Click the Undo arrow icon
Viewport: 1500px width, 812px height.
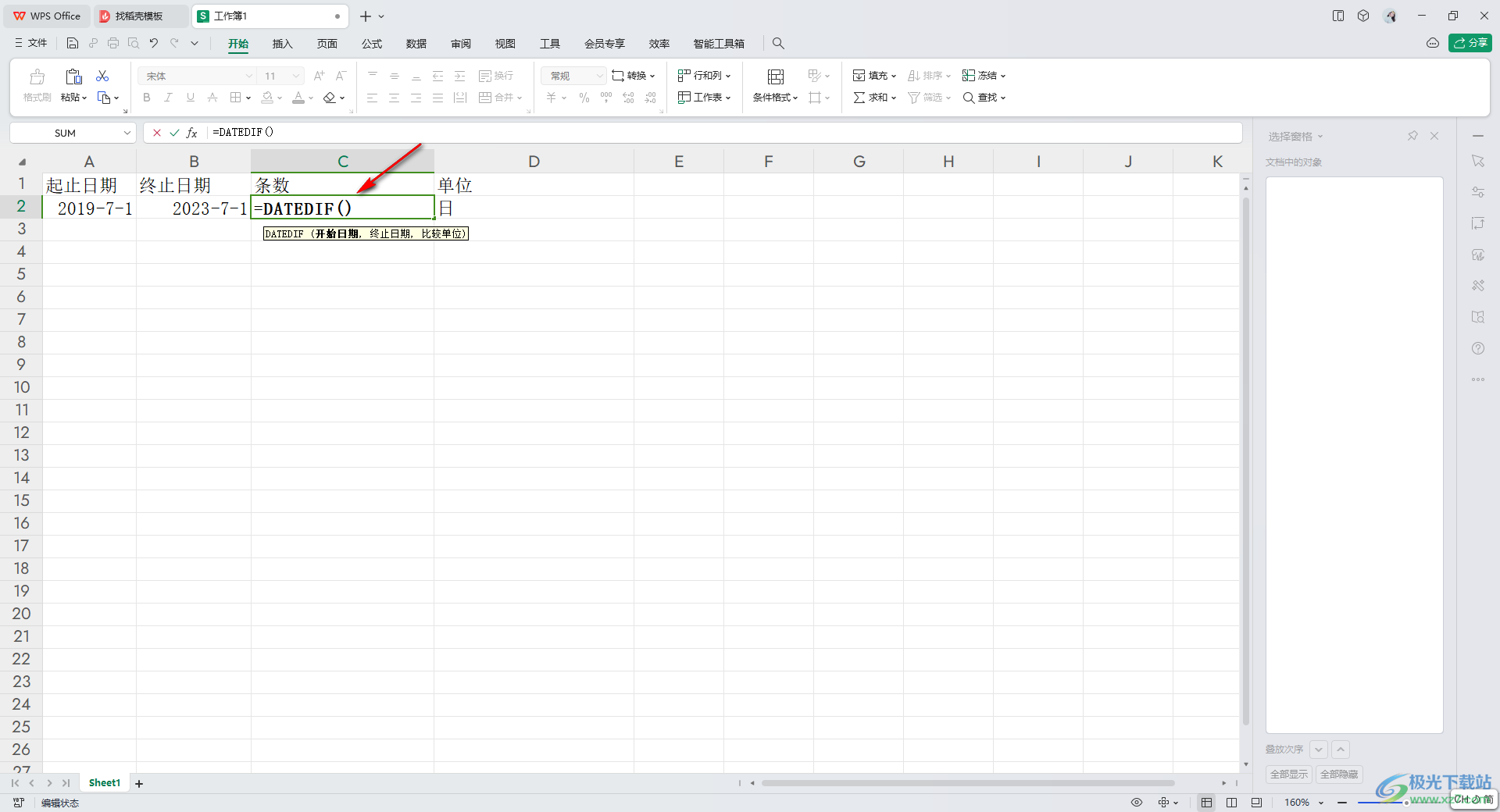pos(154,43)
